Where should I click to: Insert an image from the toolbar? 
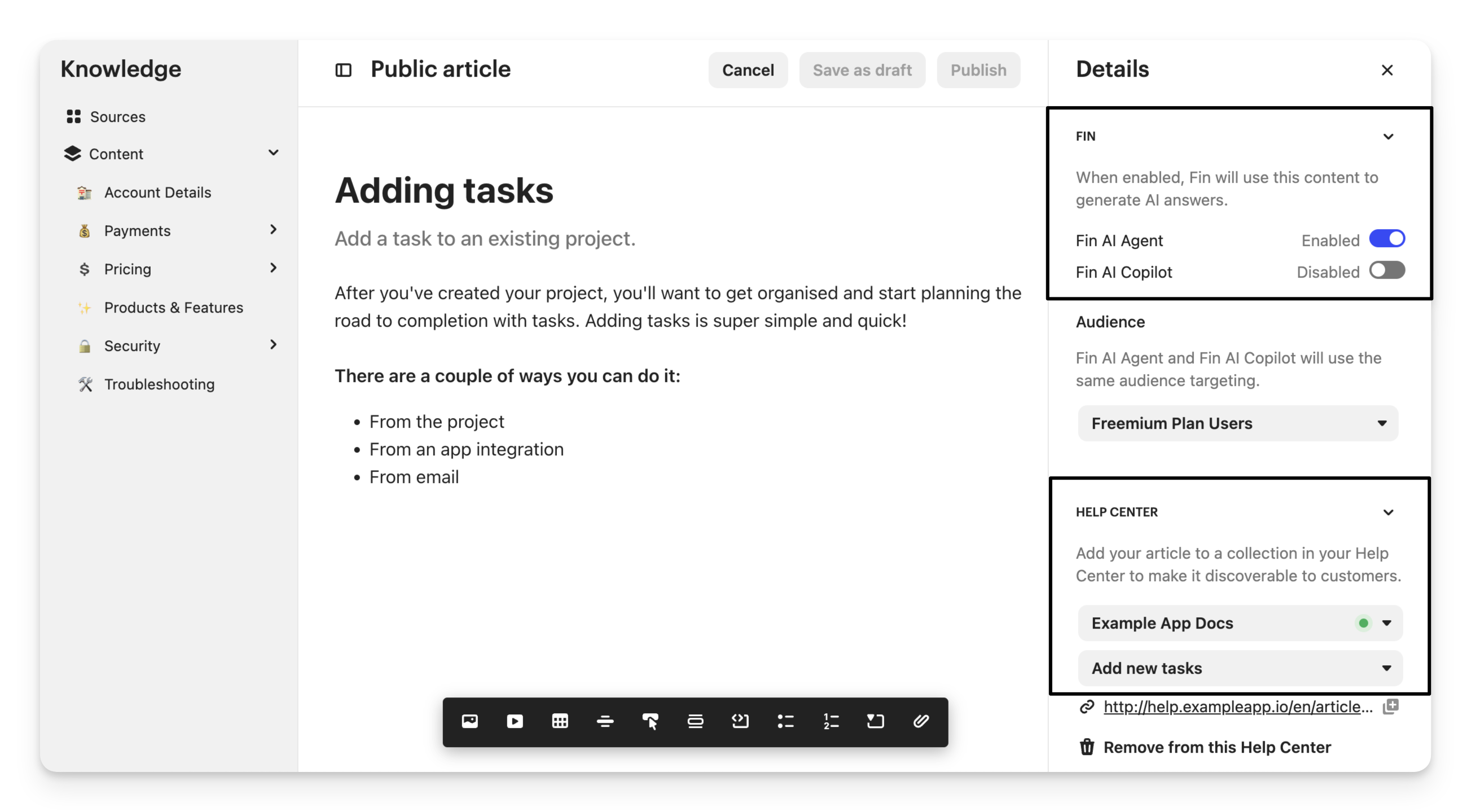[x=469, y=721]
